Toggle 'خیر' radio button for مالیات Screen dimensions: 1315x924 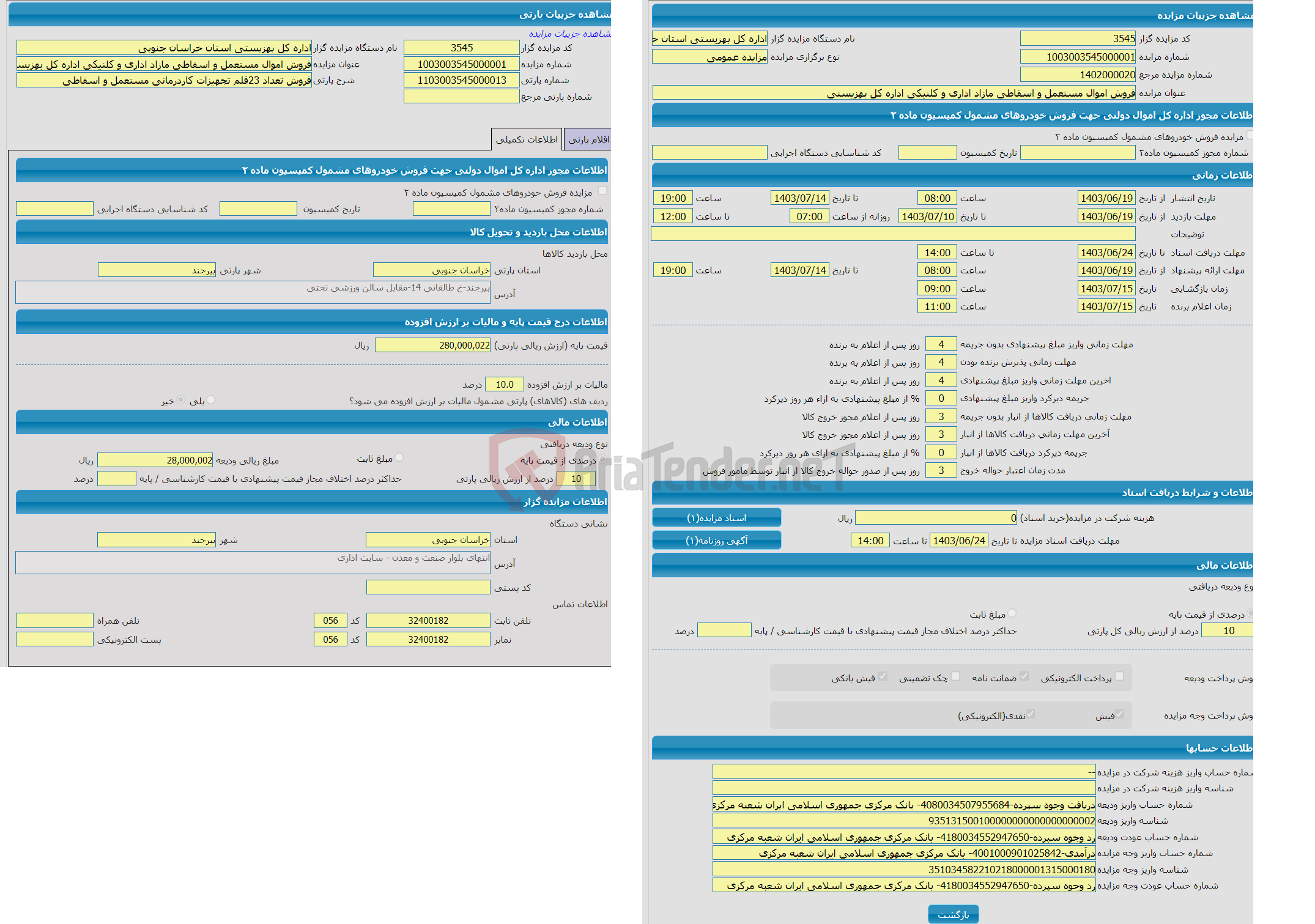193,401
